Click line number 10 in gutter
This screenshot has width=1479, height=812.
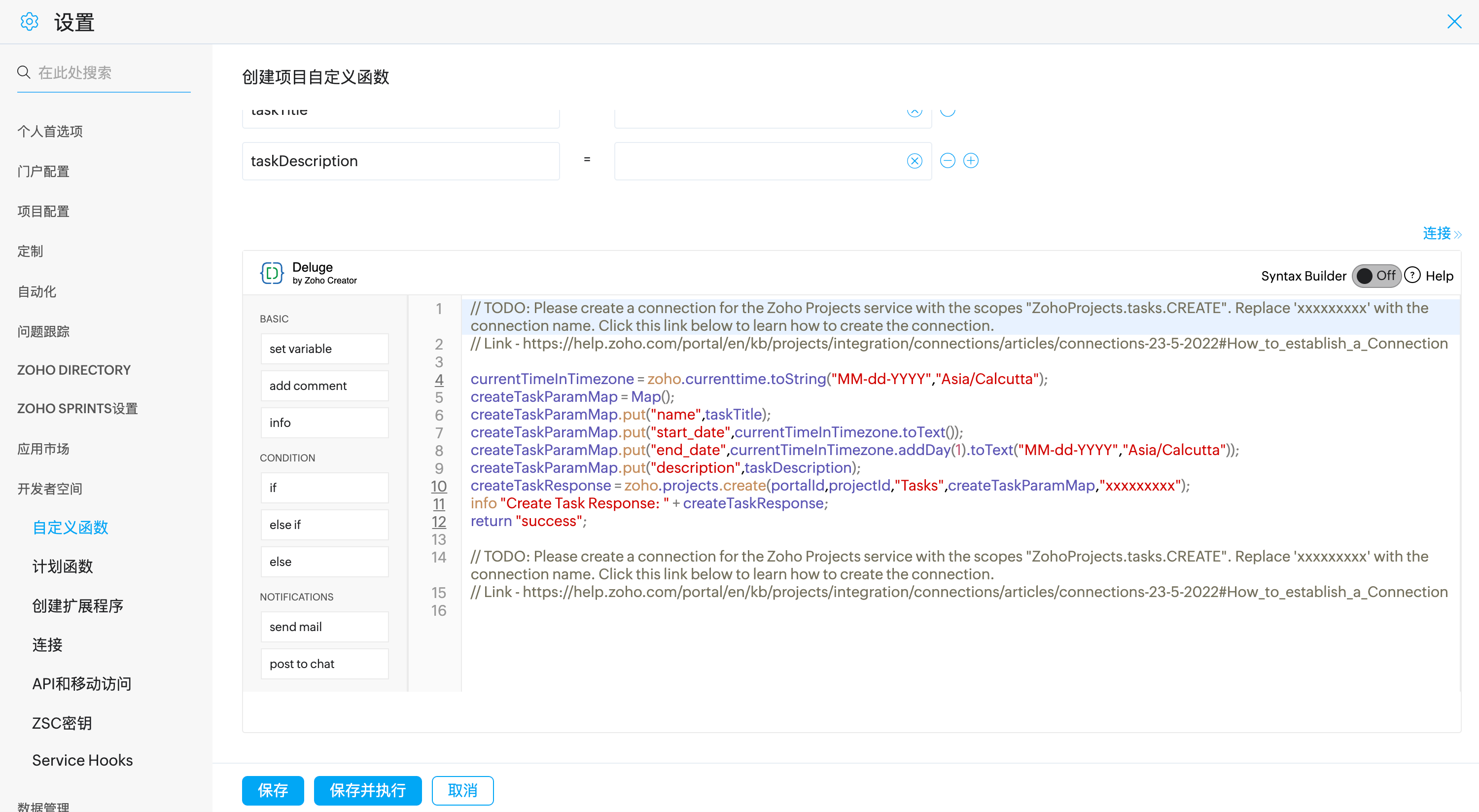[439, 486]
